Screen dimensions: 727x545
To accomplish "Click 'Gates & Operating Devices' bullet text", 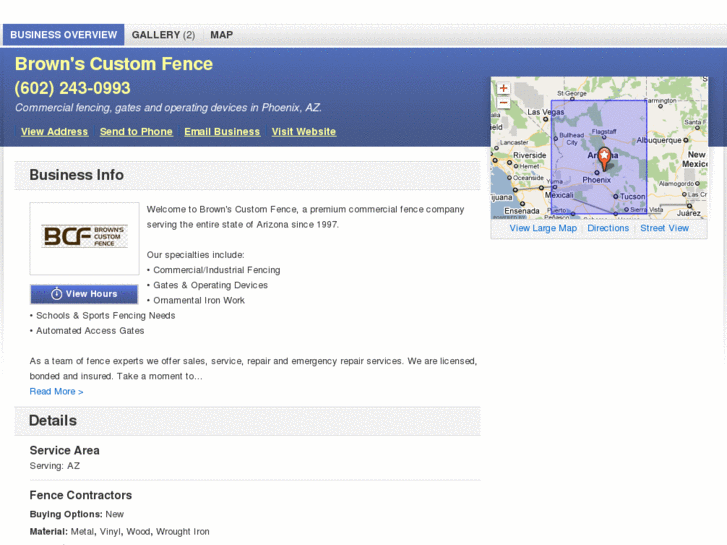I will 210,285.
